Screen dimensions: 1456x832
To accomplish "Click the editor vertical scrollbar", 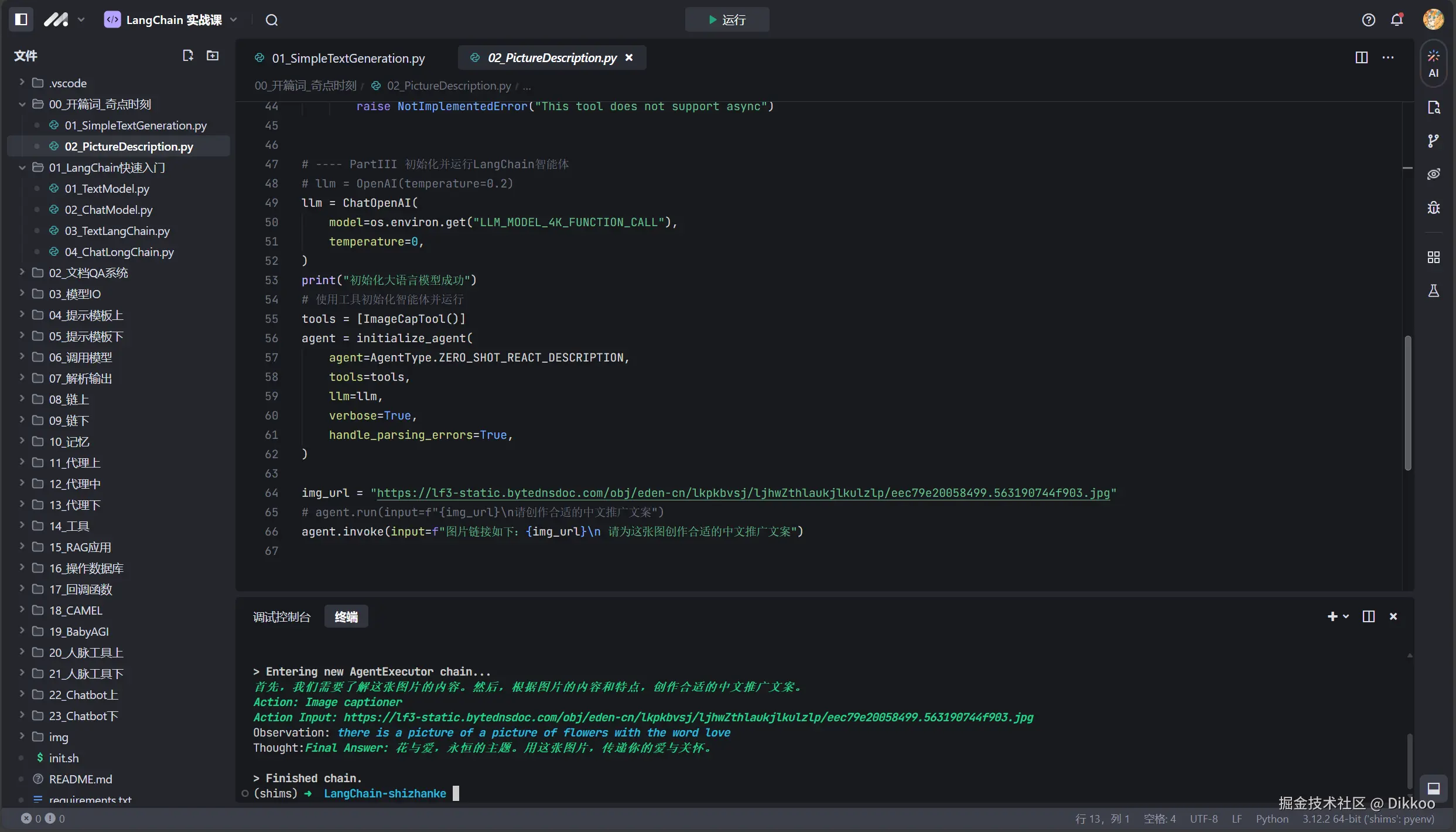I will pyautogui.click(x=1408, y=403).
